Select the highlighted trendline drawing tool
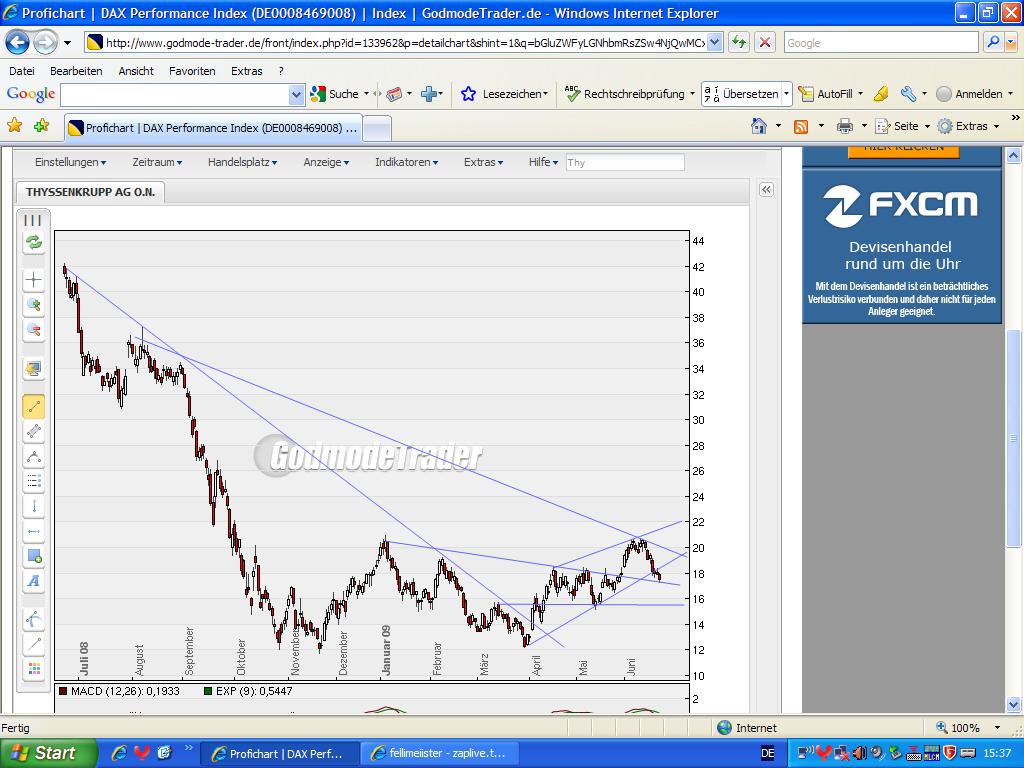Viewport: 1024px width, 768px height. pos(34,406)
